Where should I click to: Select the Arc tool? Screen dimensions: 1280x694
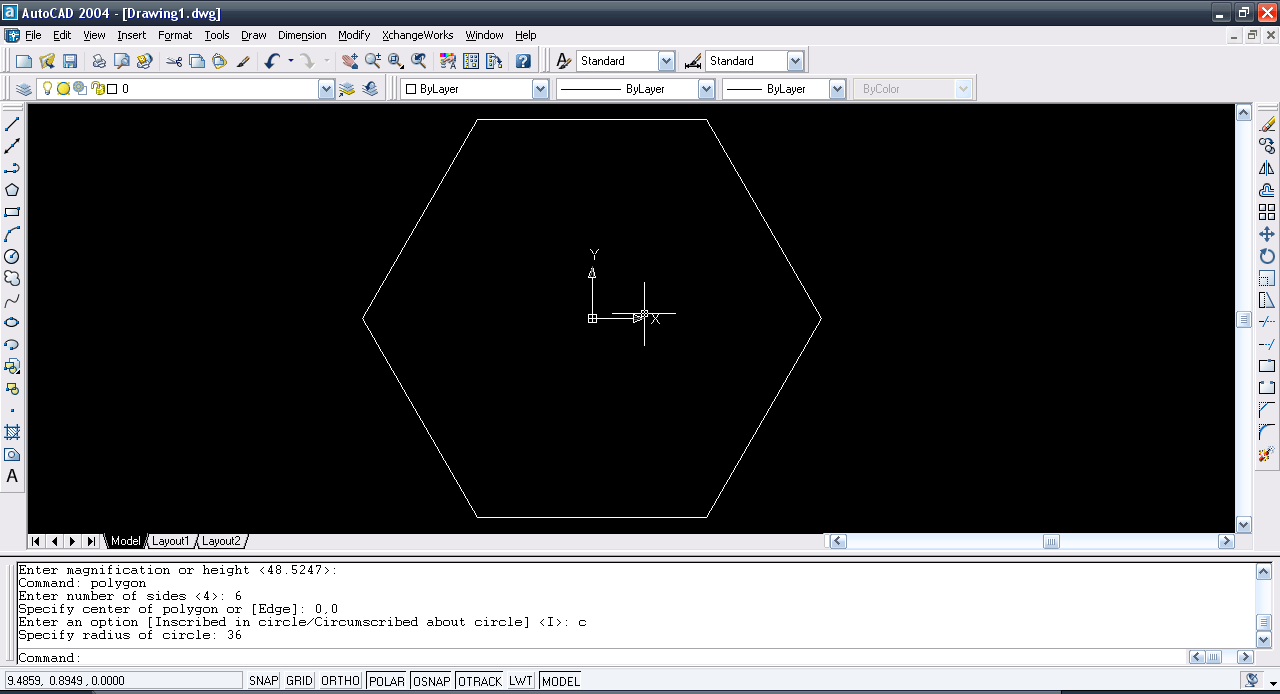coord(12,234)
